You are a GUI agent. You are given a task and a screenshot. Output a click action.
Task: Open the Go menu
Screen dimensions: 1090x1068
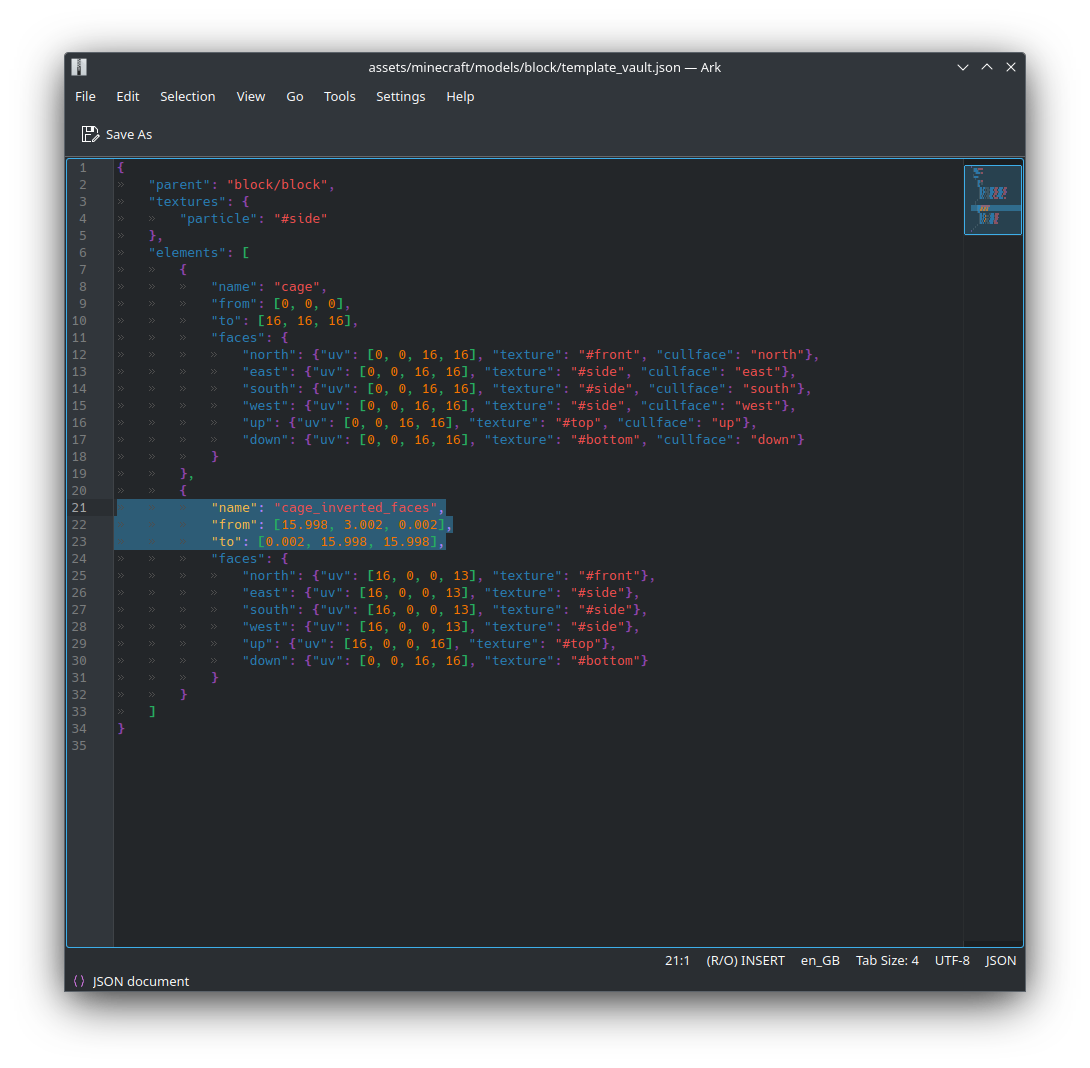[295, 97]
